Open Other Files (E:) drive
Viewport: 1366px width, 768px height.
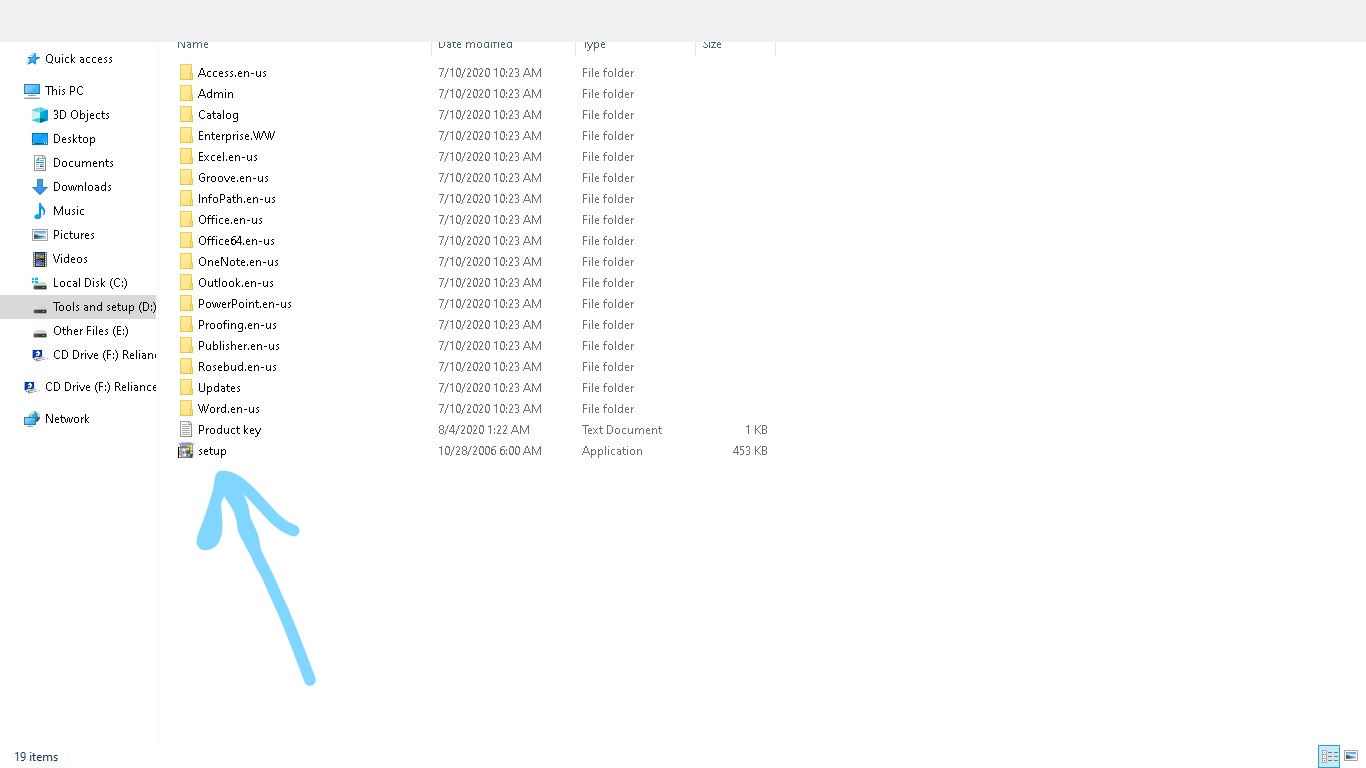[91, 331]
